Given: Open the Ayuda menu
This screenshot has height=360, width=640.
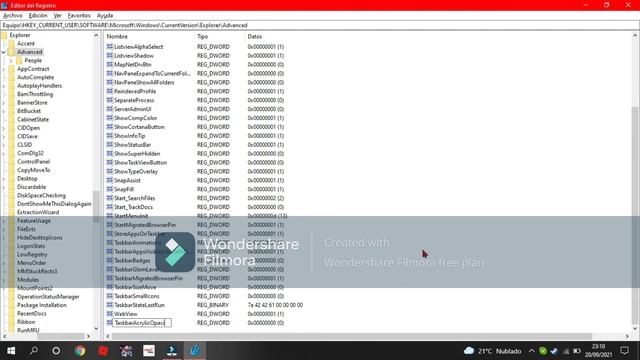Looking at the screenshot, I should coord(105,16).
